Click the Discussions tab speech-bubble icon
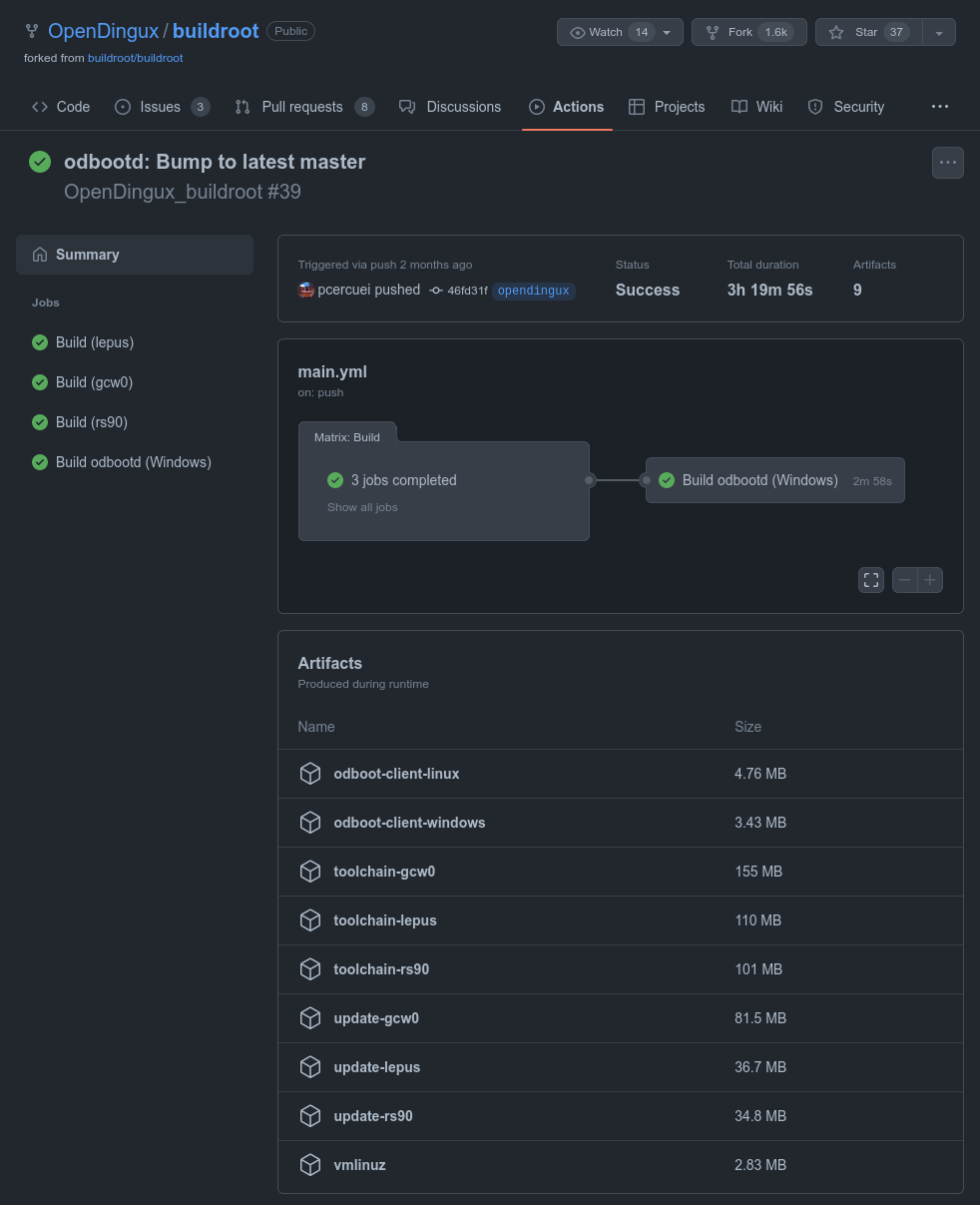Image resolution: width=980 pixels, height=1205 pixels. pyautogui.click(x=407, y=107)
